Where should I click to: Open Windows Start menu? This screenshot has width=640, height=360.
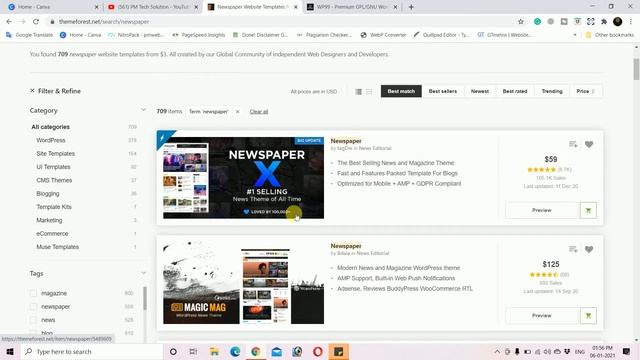coord(10,351)
